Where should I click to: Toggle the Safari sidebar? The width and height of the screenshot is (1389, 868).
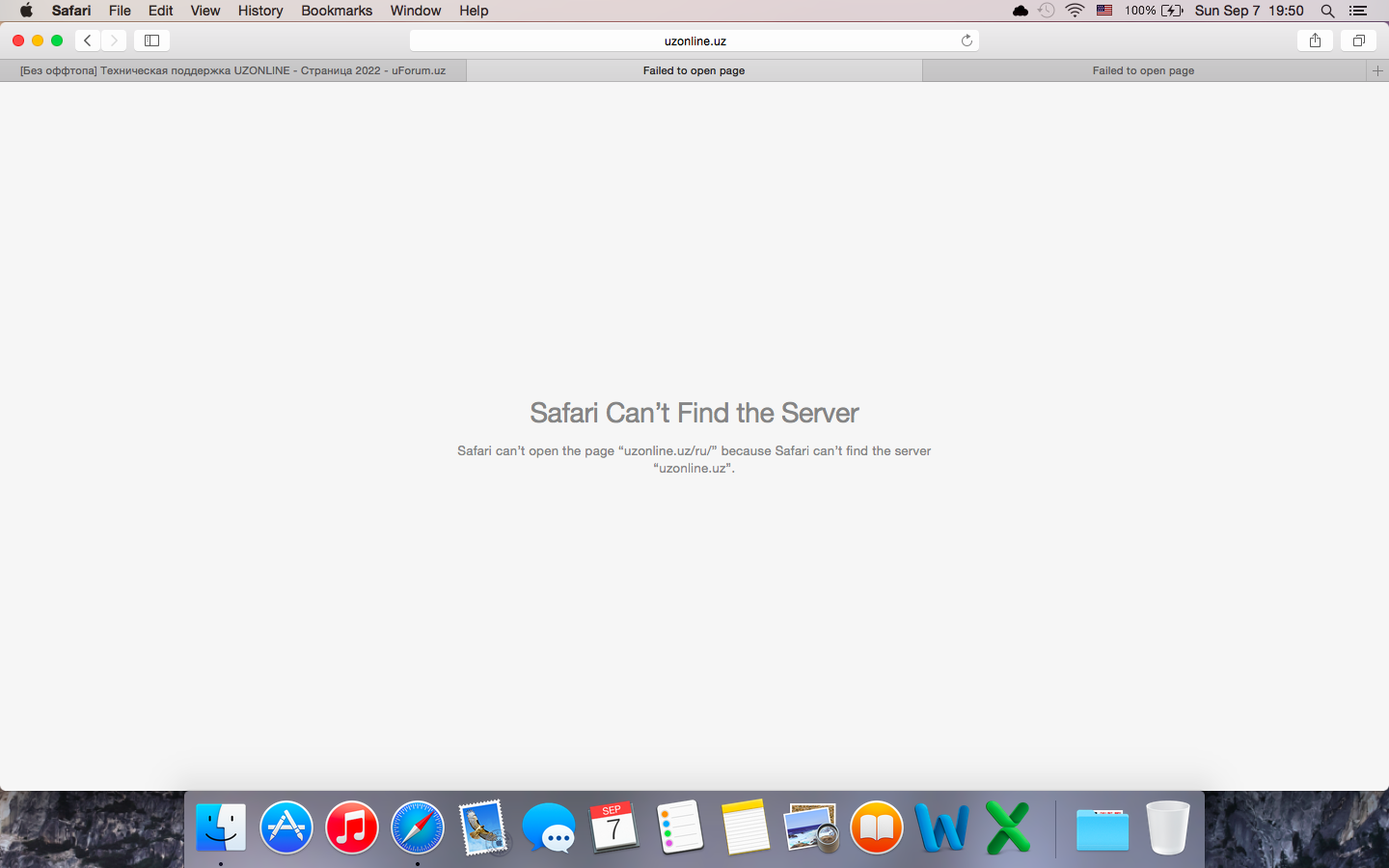(151, 41)
